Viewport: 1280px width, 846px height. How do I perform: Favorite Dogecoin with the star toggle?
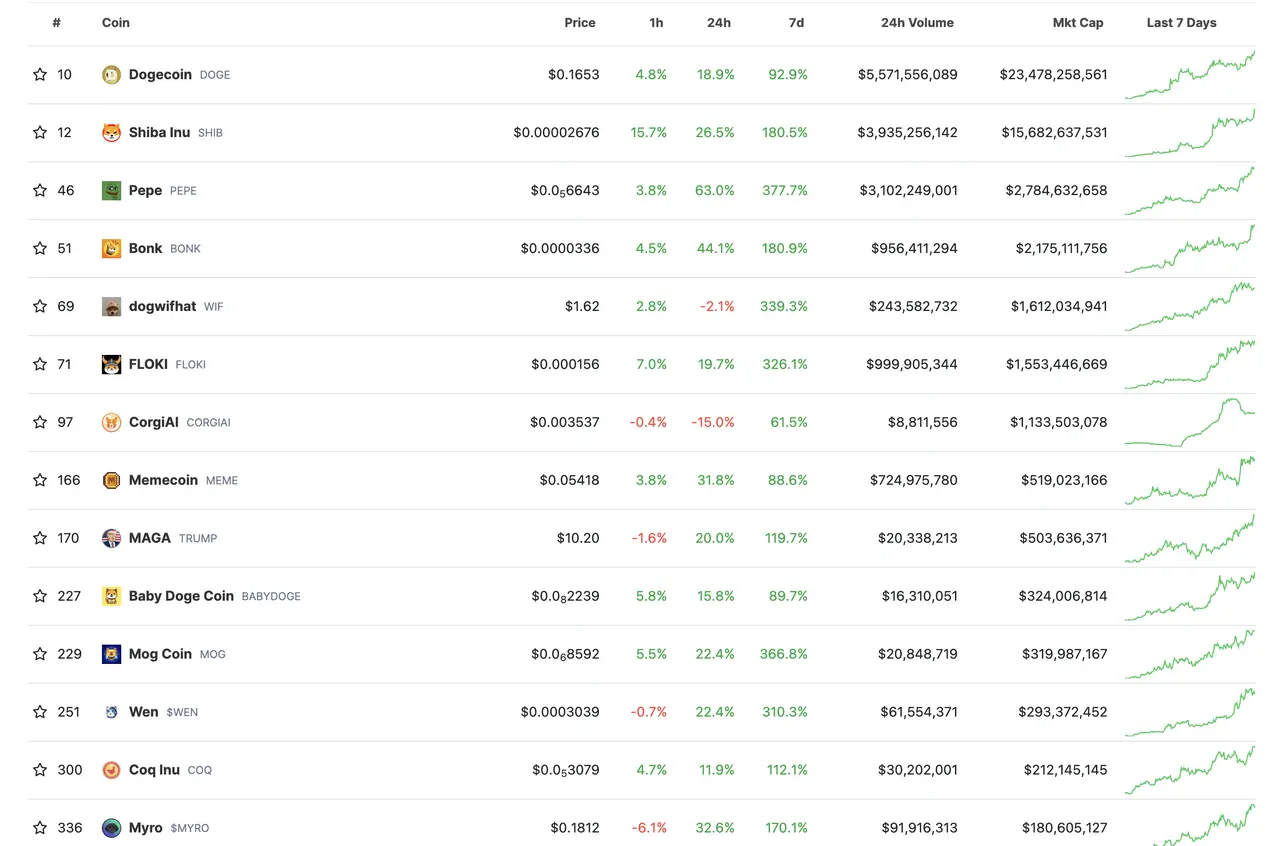[x=40, y=75]
